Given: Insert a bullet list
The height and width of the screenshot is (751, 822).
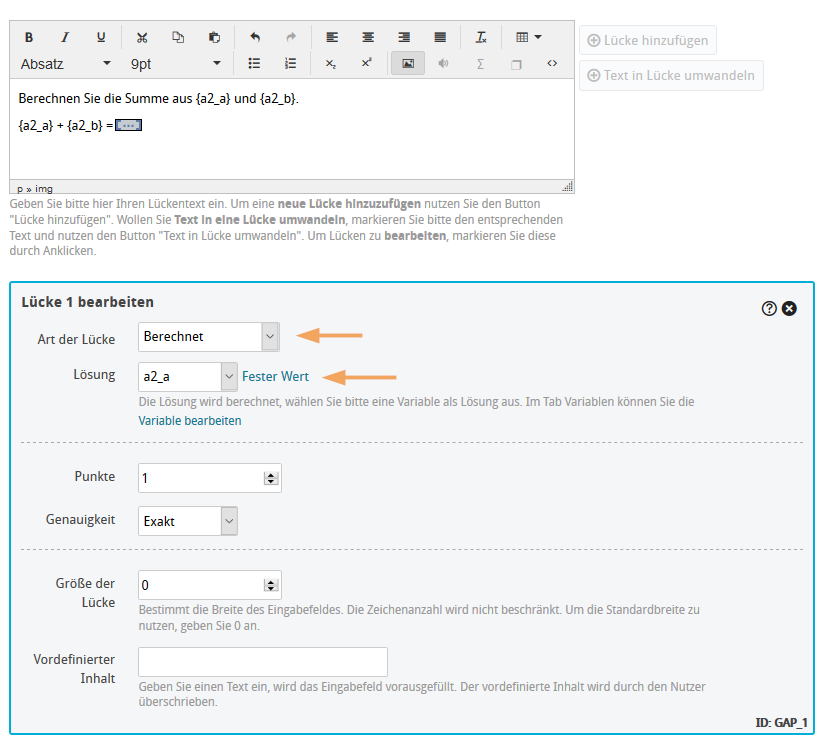Looking at the screenshot, I should pos(254,63).
